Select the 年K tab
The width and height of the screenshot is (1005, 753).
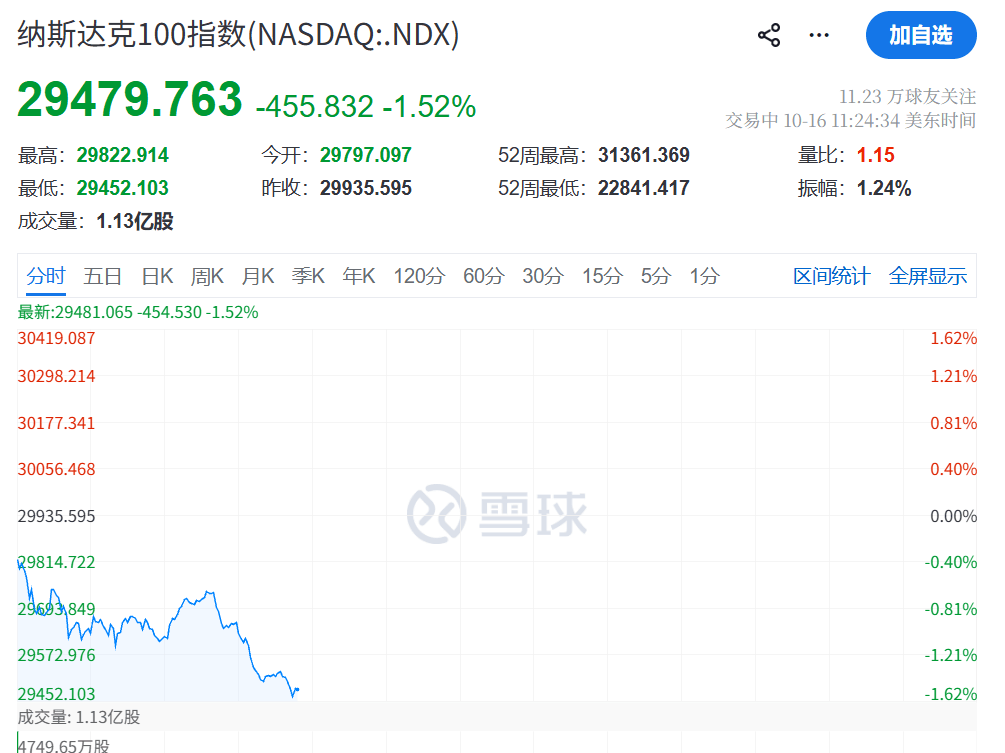pos(359,276)
